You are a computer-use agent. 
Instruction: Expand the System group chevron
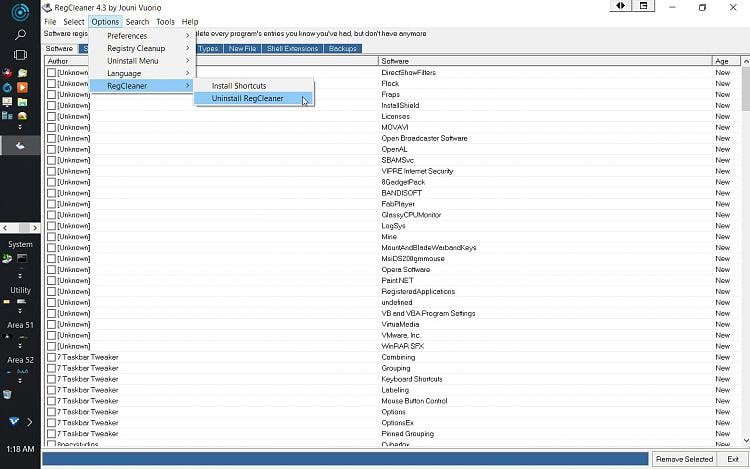click(20, 276)
